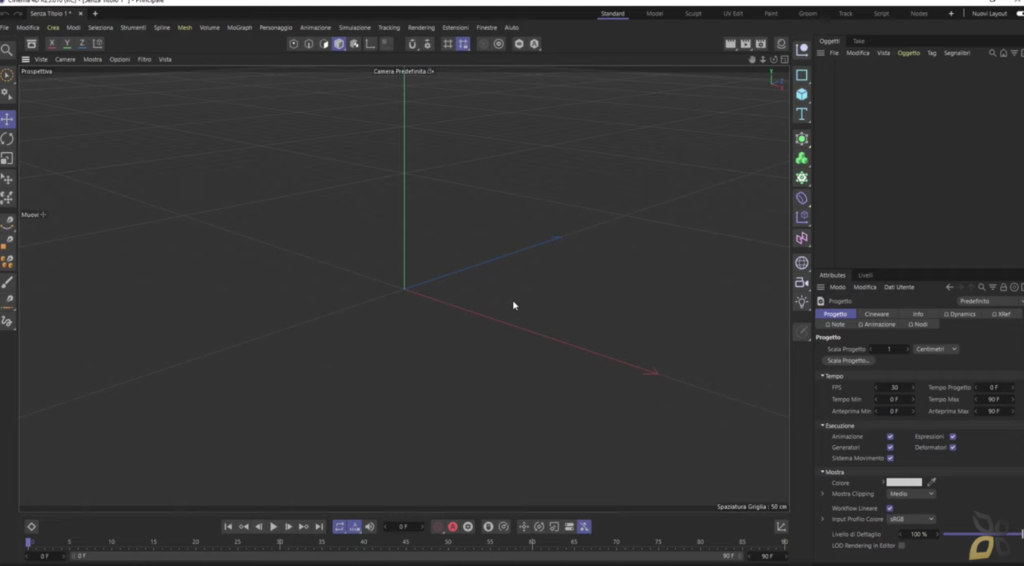Uncheck the Sistema Movimento checkbox
The height and width of the screenshot is (566, 1024).
coord(890,458)
